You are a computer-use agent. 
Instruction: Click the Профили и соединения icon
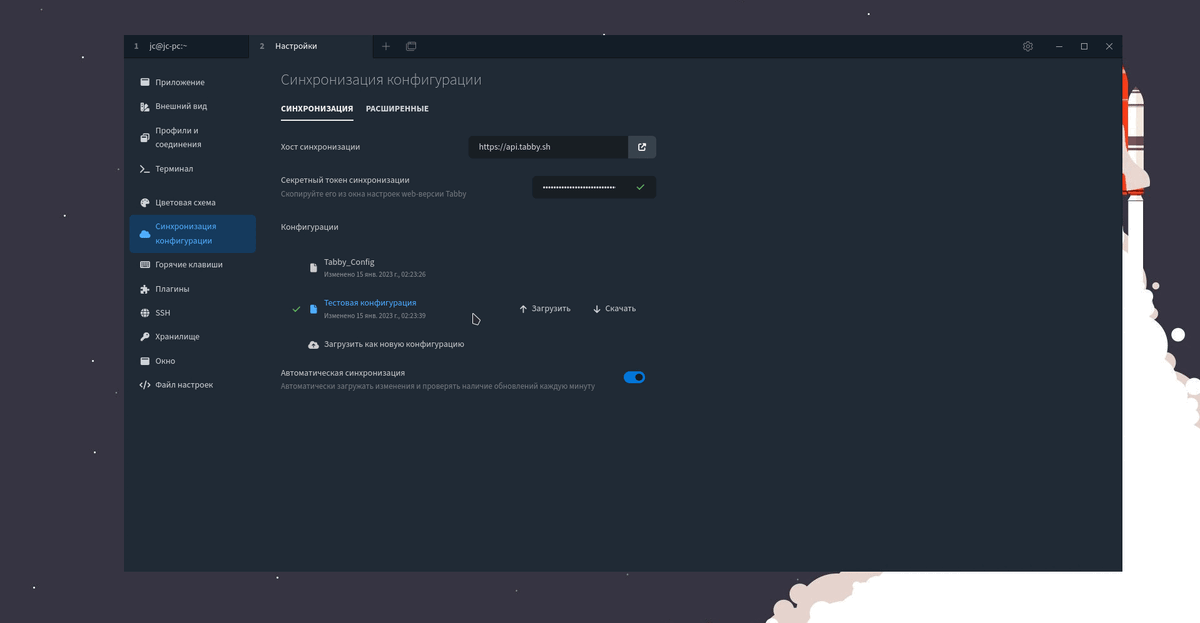(x=145, y=137)
